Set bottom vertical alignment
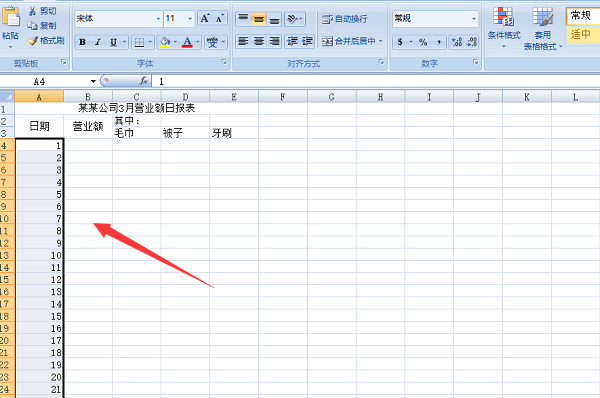Image resolution: width=600 pixels, height=398 pixels. [274, 18]
